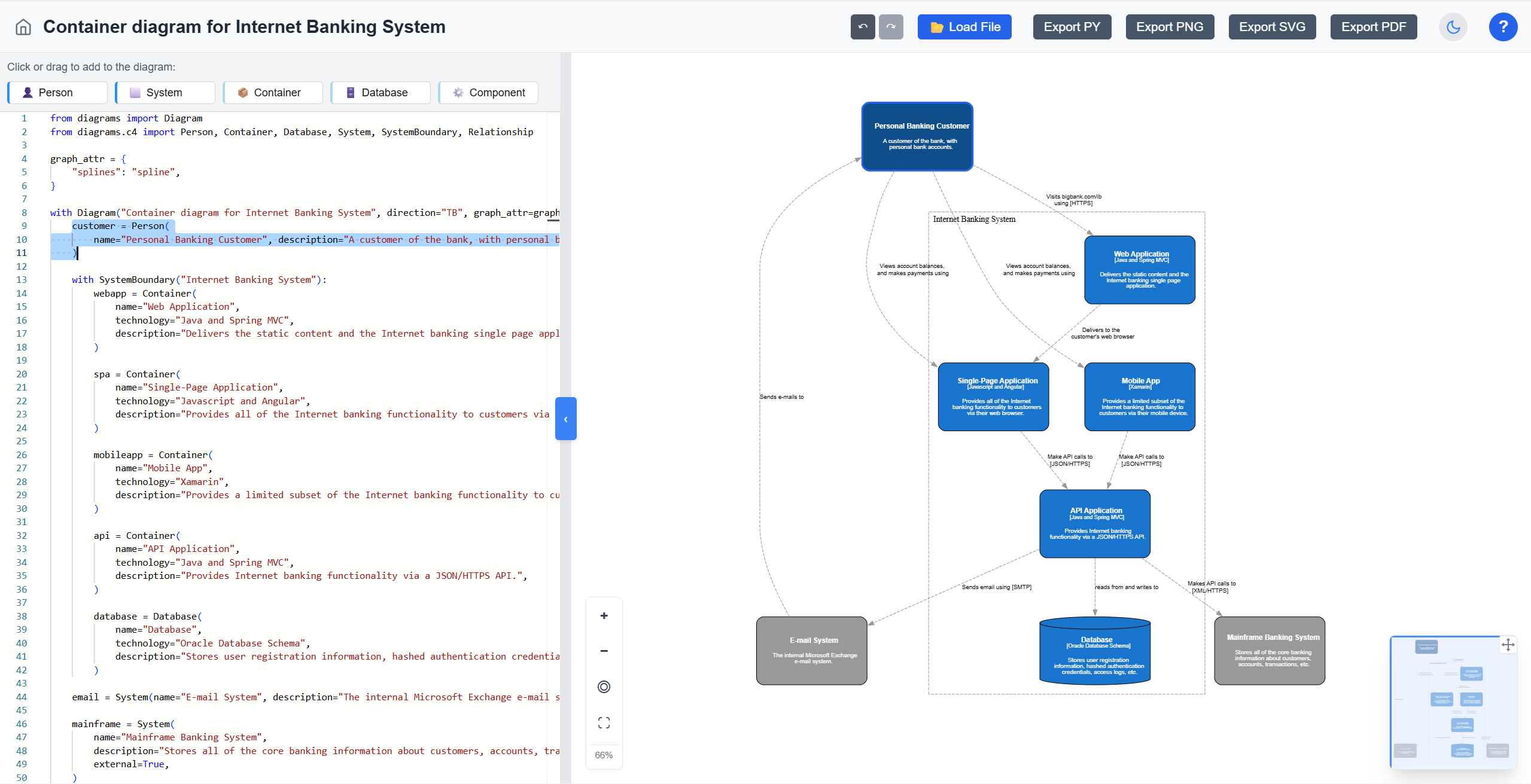Viewport: 1531px width, 784px height.
Task: Select the System element tool
Action: pyautogui.click(x=165, y=92)
